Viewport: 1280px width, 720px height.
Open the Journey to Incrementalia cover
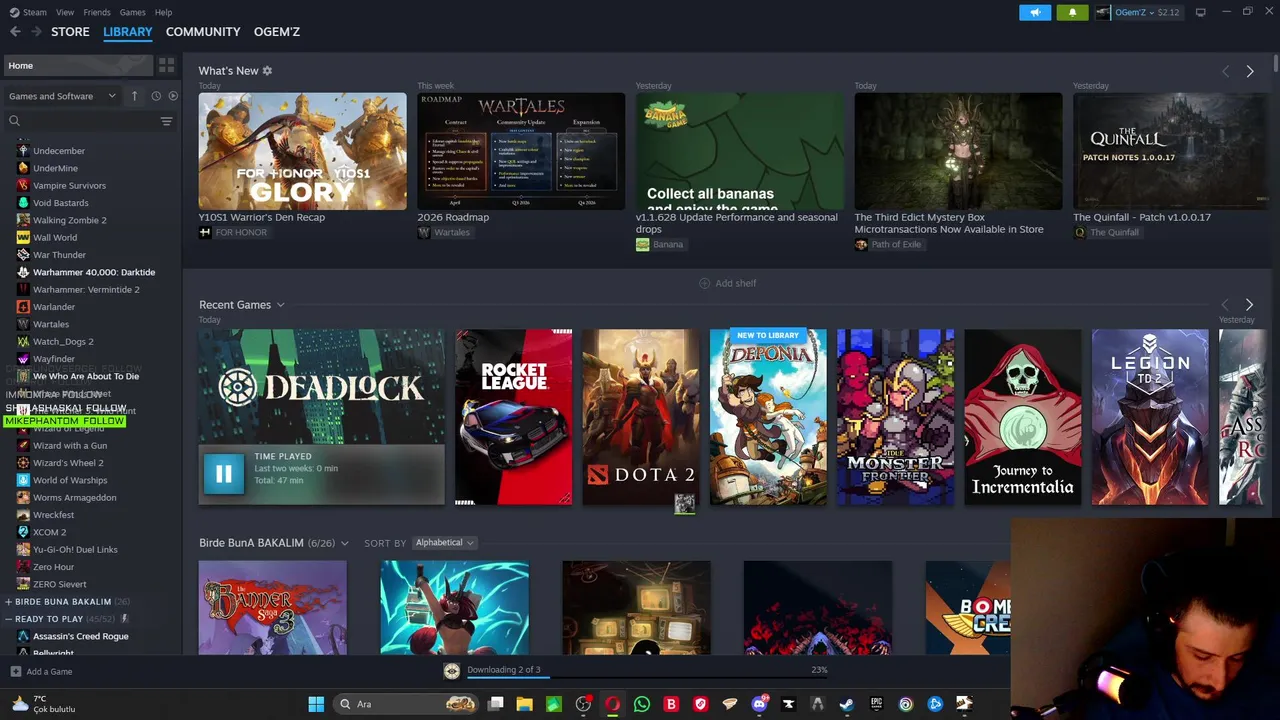point(1022,417)
